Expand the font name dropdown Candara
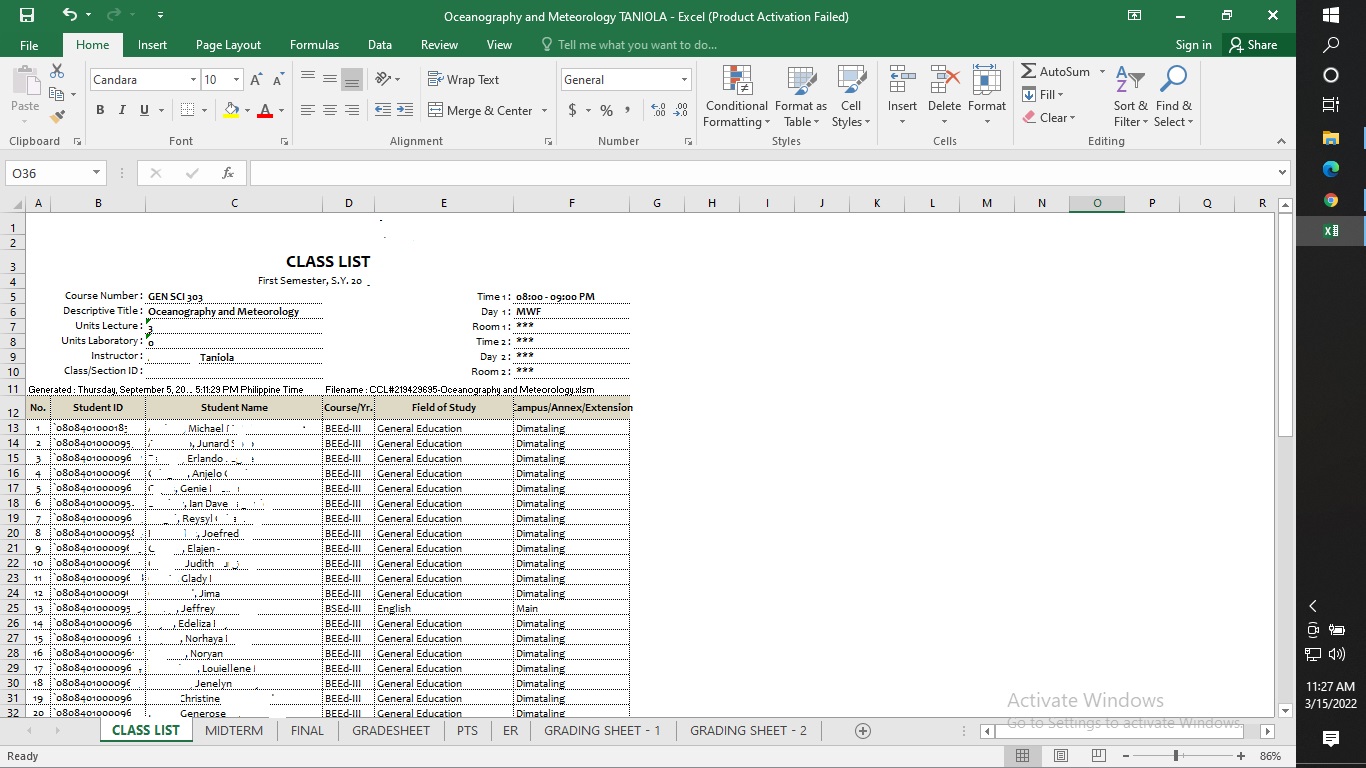 (x=193, y=80)
